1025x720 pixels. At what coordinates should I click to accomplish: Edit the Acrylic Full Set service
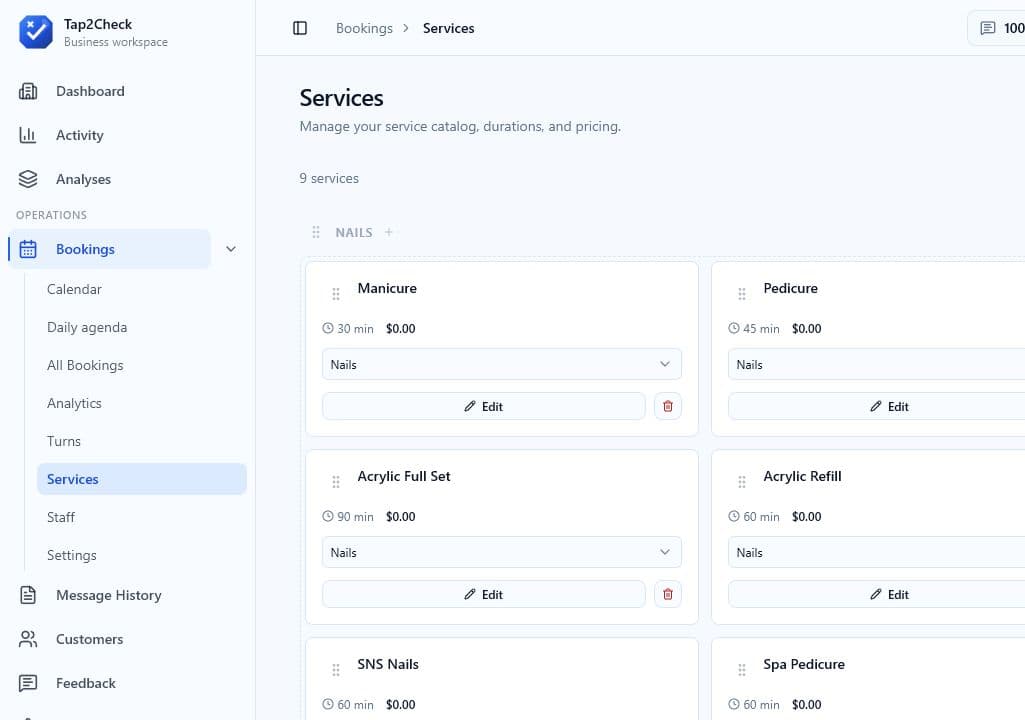pos(484,594)
